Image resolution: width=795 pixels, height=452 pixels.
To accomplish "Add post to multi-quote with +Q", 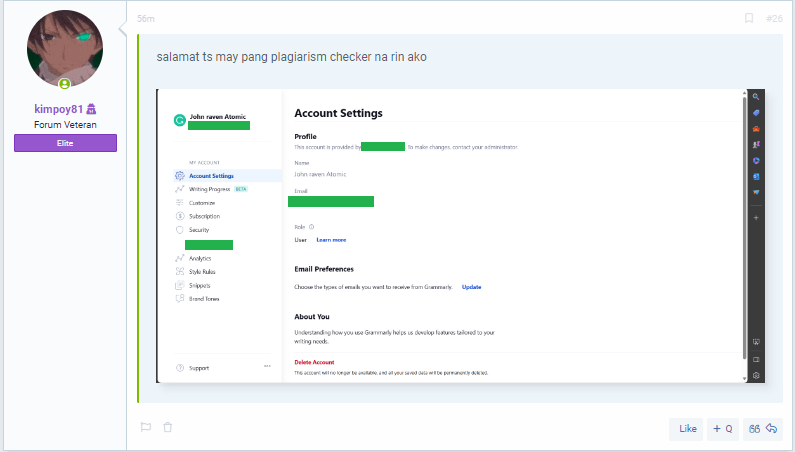I will (722, 429).
